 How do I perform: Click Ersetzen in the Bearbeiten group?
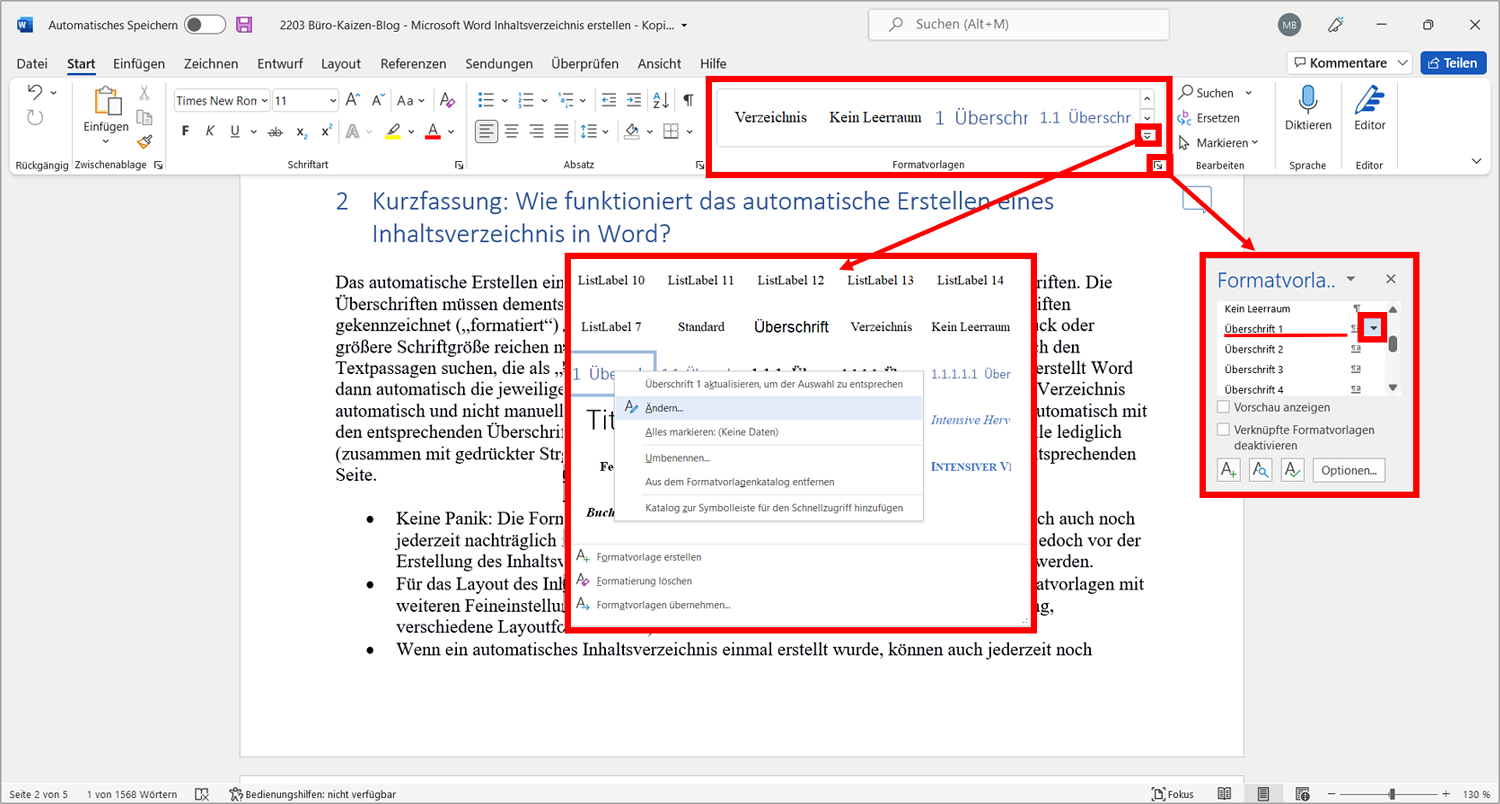(x=1210, y=117)
